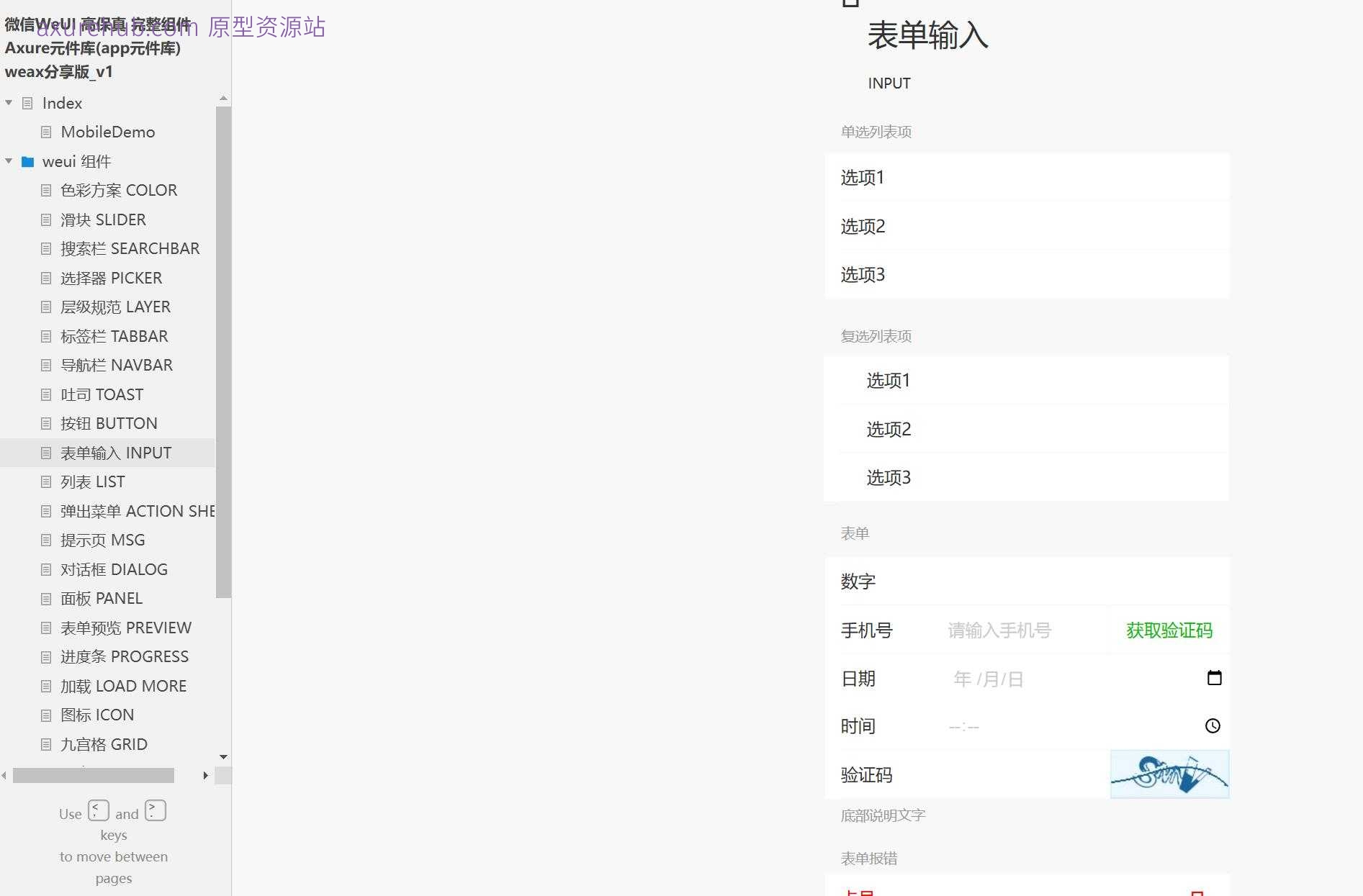Click the left arrow key icon in footer hint

[x=99, y=810]
